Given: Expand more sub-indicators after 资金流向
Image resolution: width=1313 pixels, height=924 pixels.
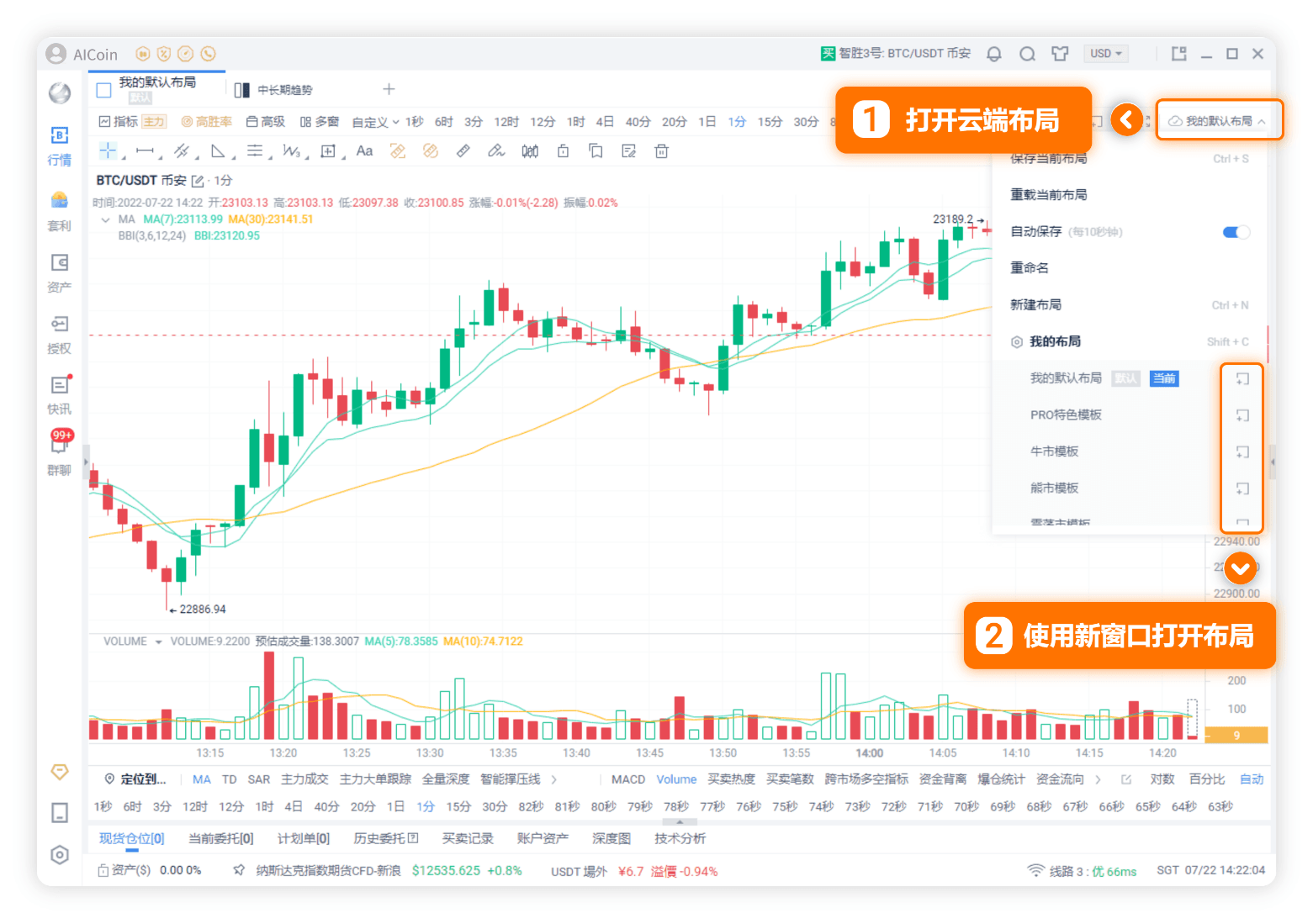Looking at the screenshot, I should (1098, 779).
